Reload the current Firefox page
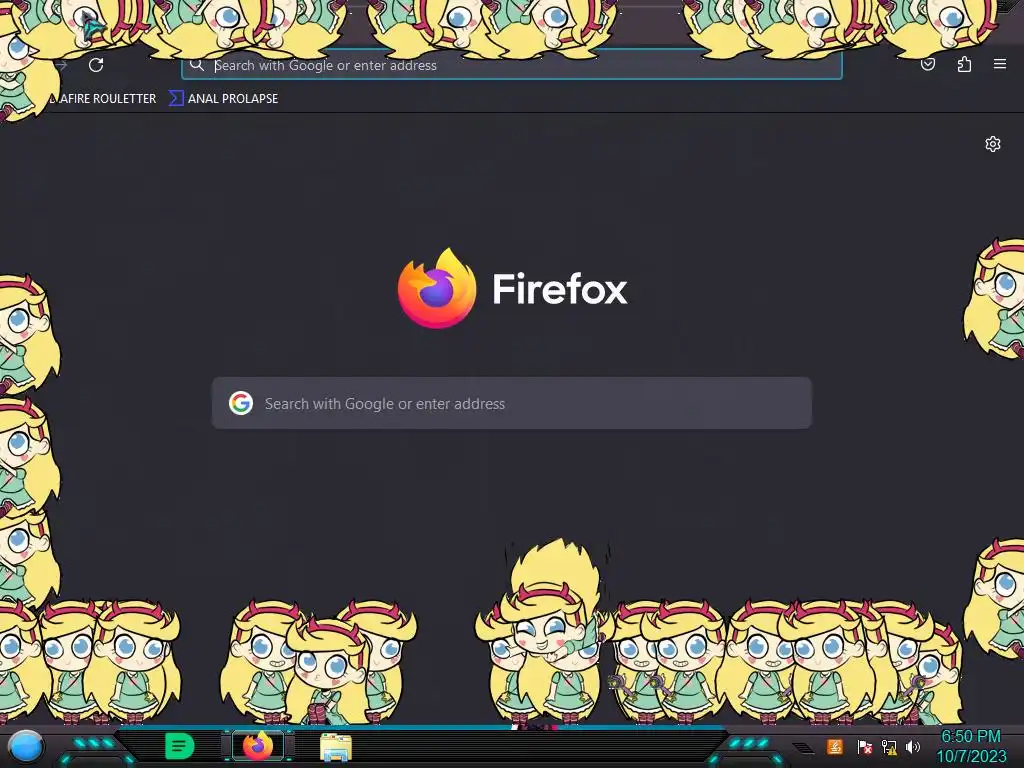This screenshot has width=1024, height=768. pyautogui.click(x=96, y=65)
